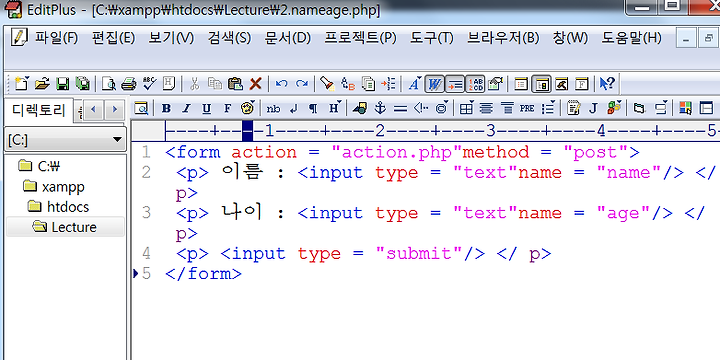Click the closing </form> tag on line 5
Image resolution: width=720 pixels, height=360 pixels.
[203, 274]
